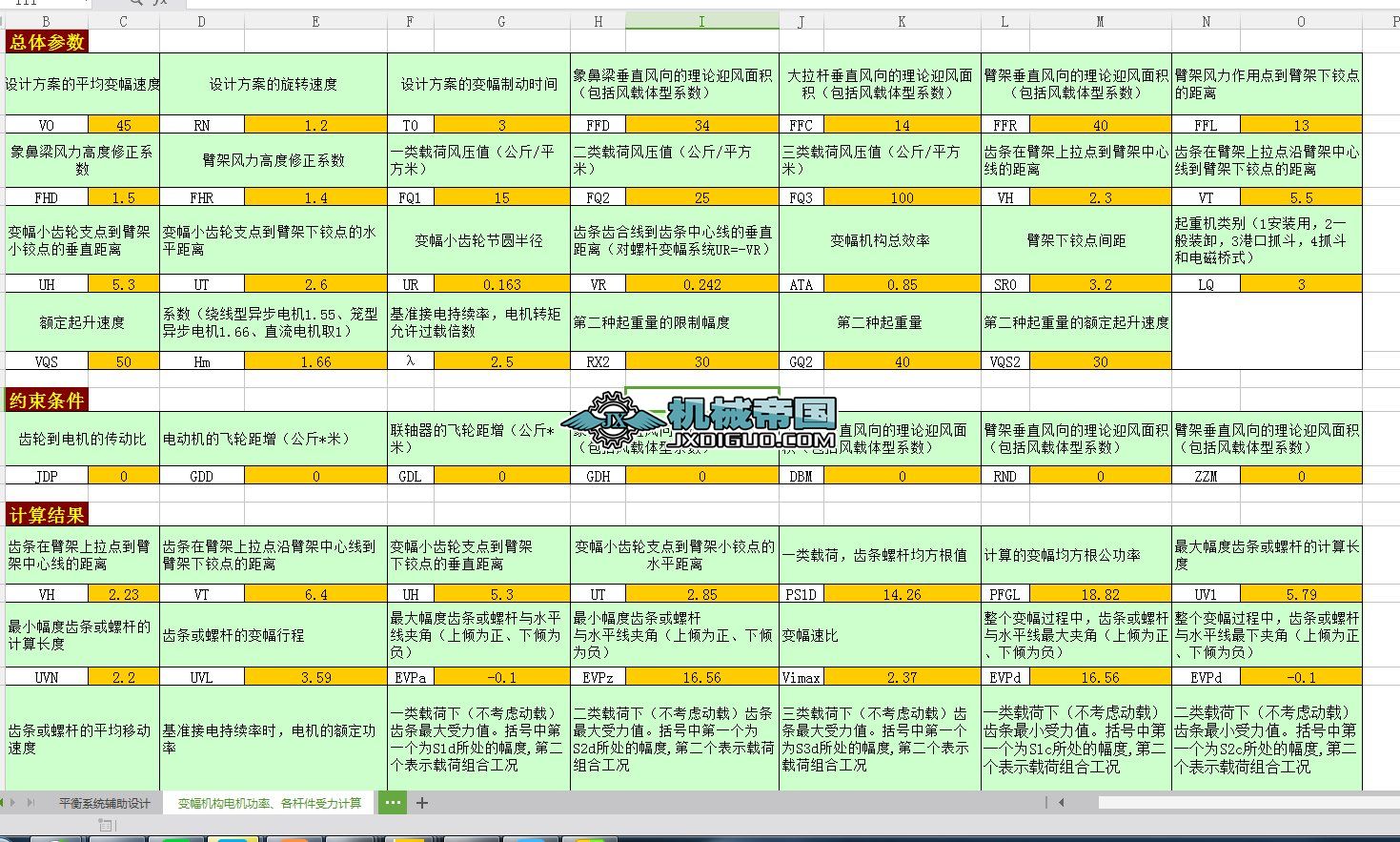Select the UV1 value cell showing 5.79
Screen dimensions: 1400x842
tap(1301, 593)
